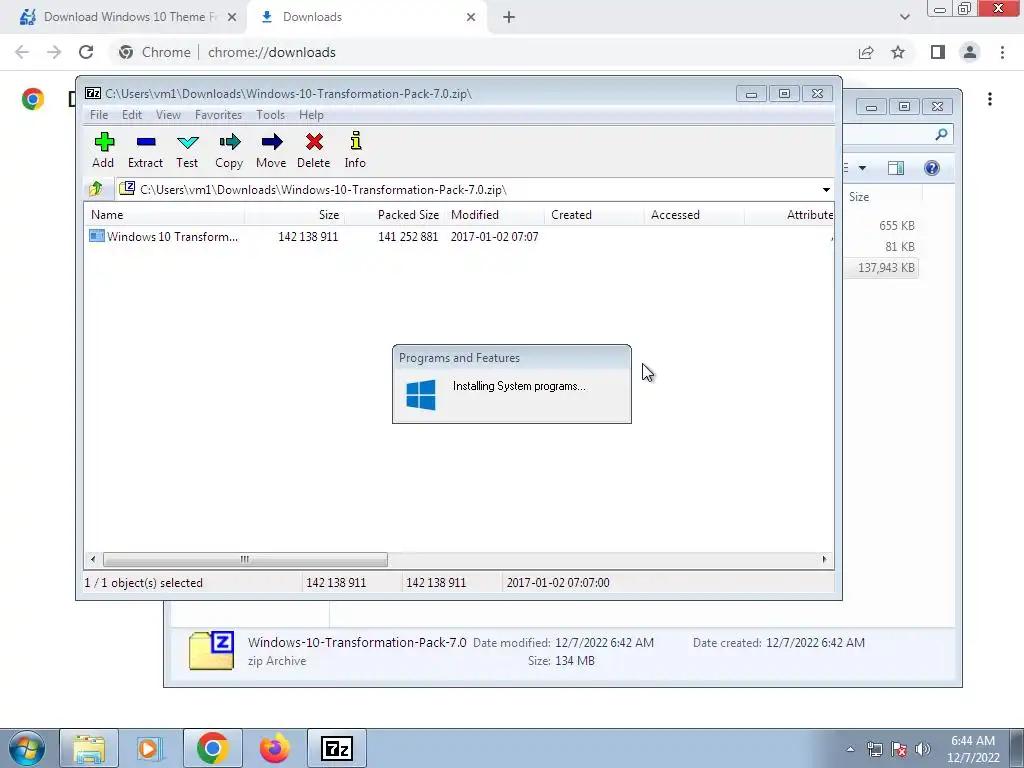The width and height of the screenshot is (1024, 768).
Task: Show hidden system tray icons
Action: click(x=850, y=749)
